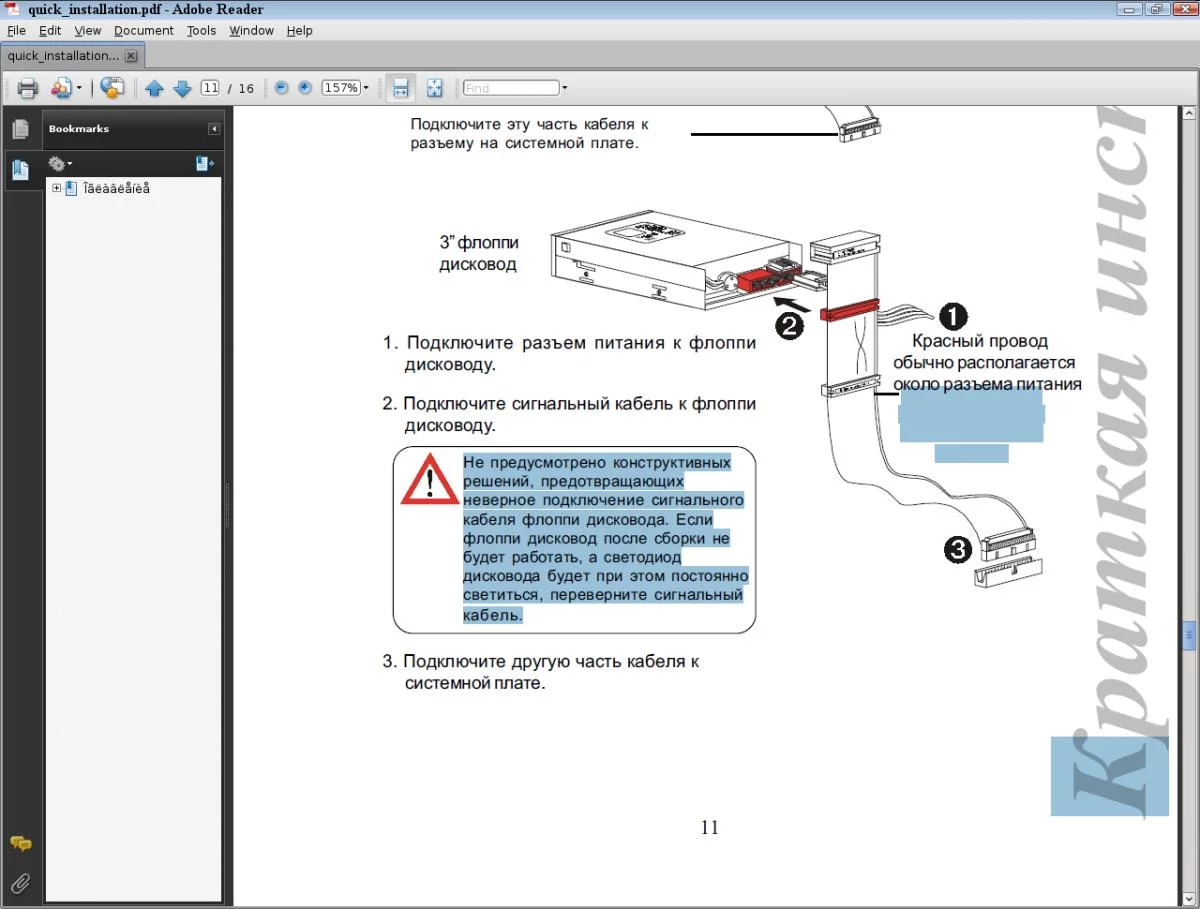Image resolution: width=1200 pixels, height=909 pixels.
Task: Open the Pages thumbnails panel icon
Action: click(20, 129)
